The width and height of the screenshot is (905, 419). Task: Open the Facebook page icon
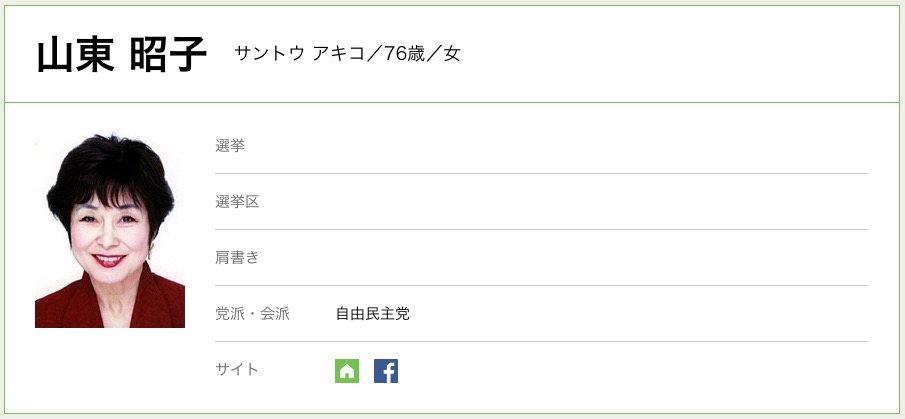386,371
